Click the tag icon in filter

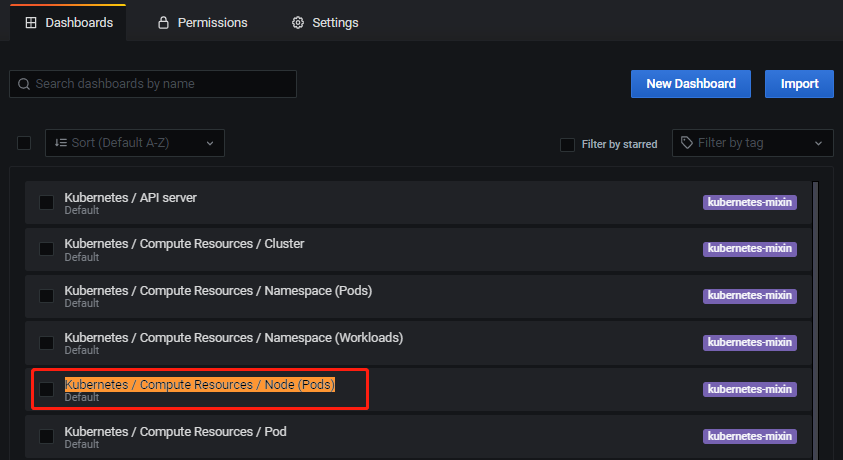coord(686,143)
